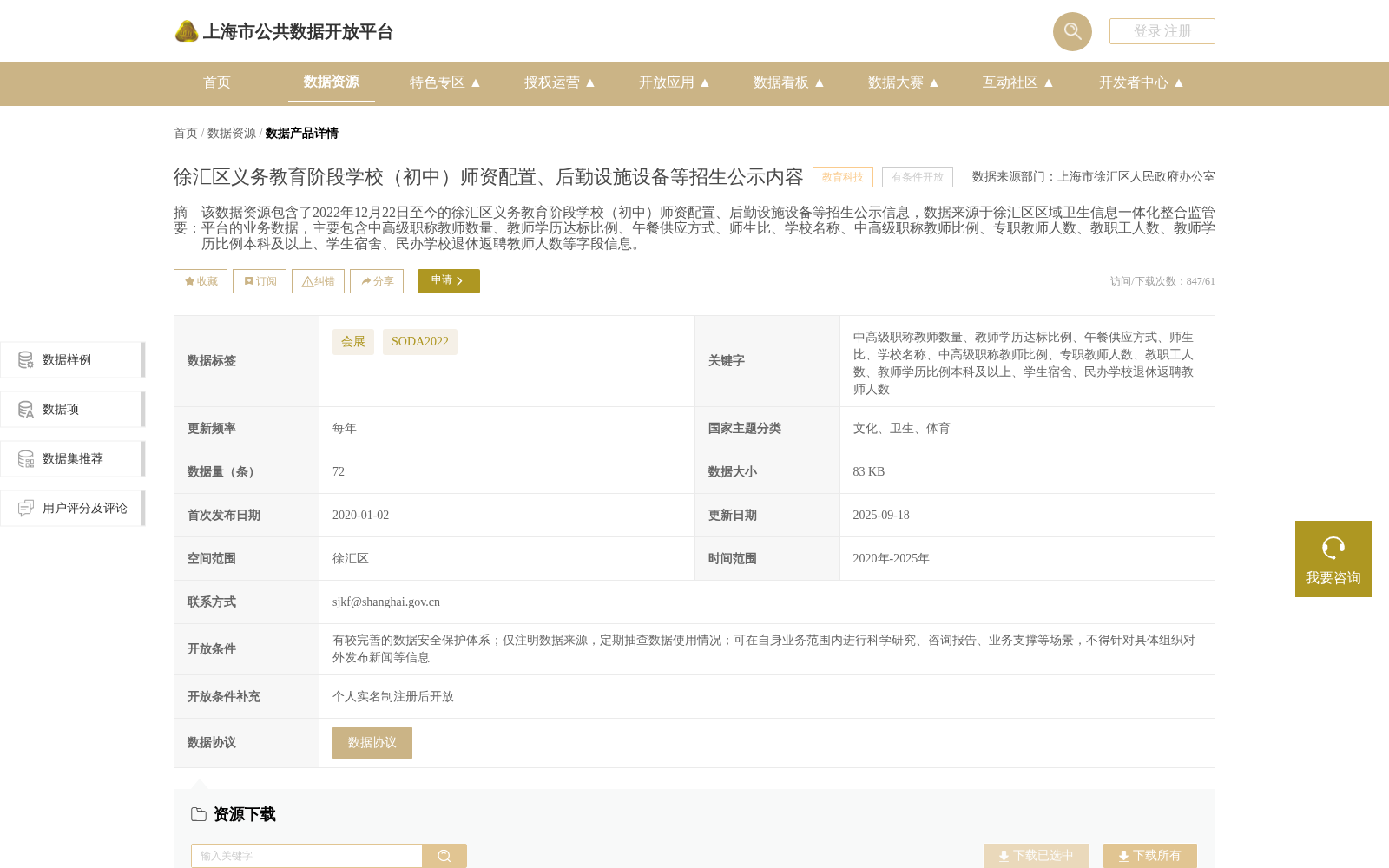Image resolution: width=1389 pixels, height=868 pixels.
Task: Click the 登录 注册 button
Action: tap(1162, 31)
